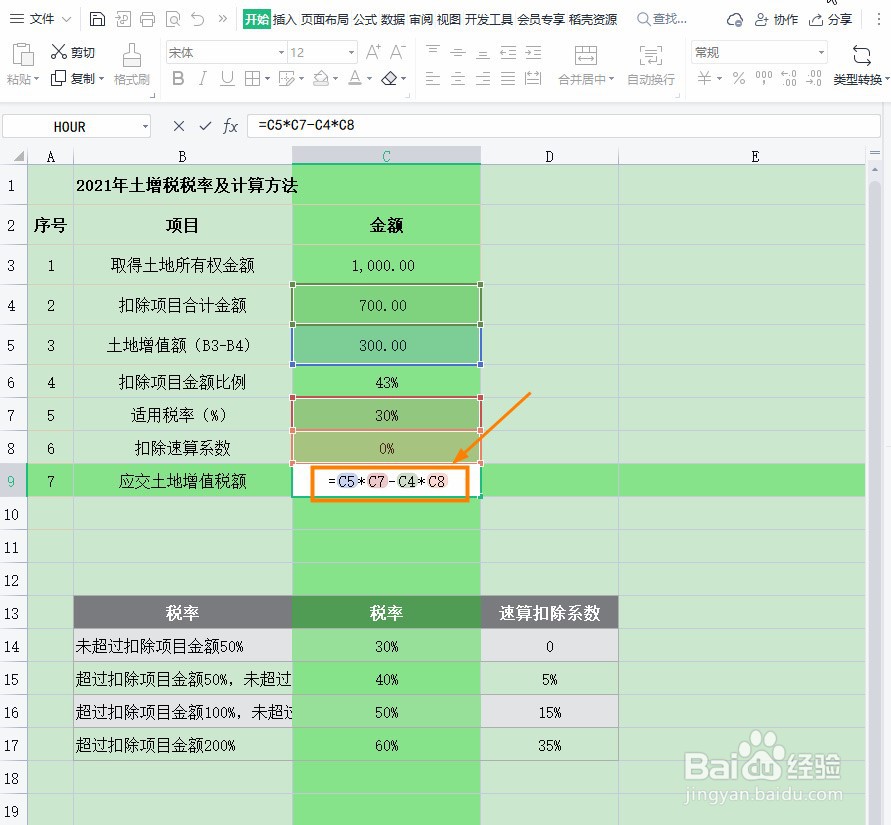
Task: Toggle bold formatting
Action: (177, 77)
